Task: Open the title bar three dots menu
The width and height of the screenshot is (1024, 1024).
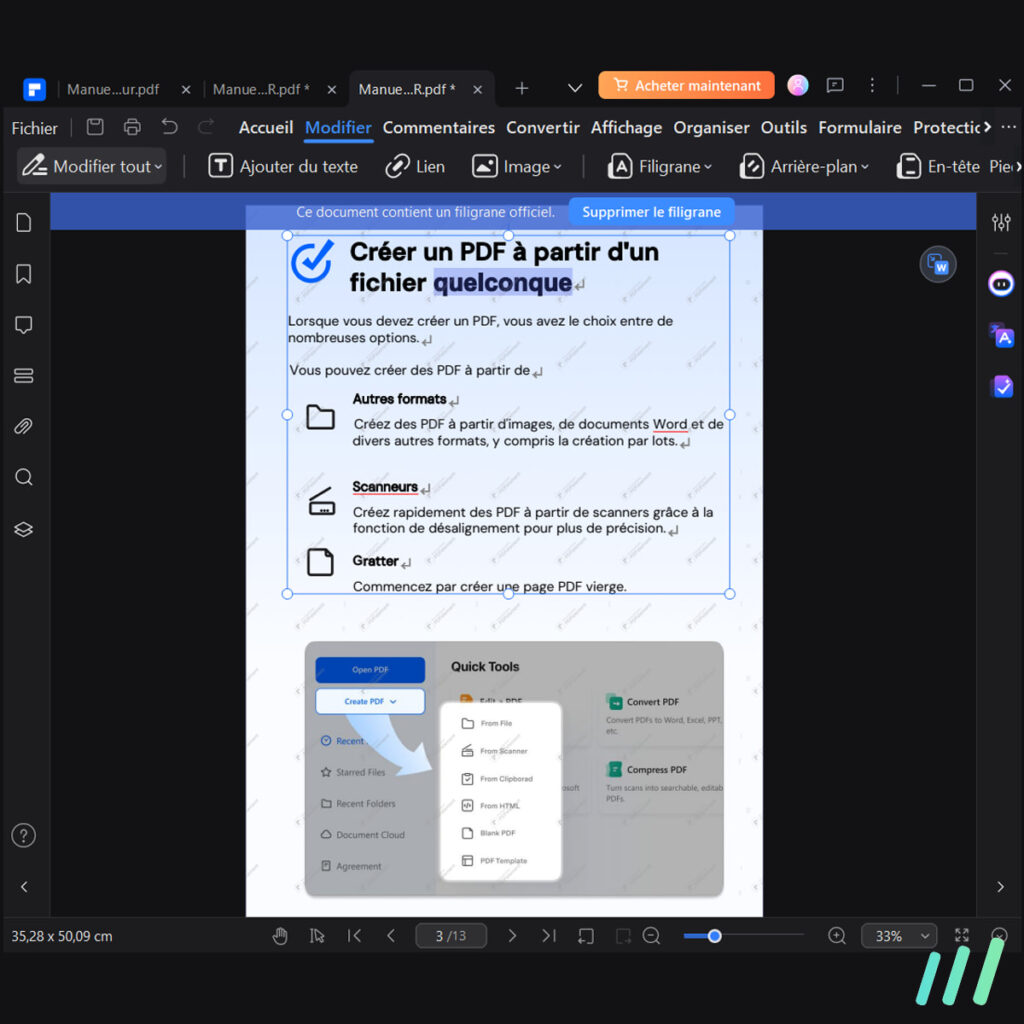Action: 872,85
